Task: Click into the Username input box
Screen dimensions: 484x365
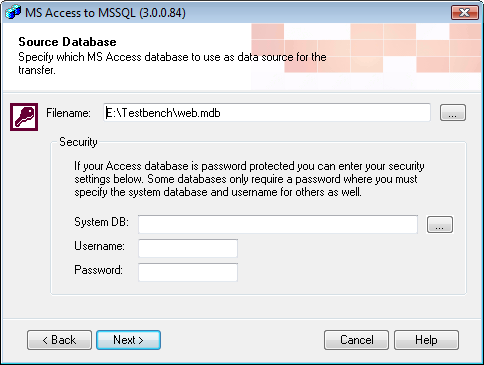Action: [x=188, y=248]
